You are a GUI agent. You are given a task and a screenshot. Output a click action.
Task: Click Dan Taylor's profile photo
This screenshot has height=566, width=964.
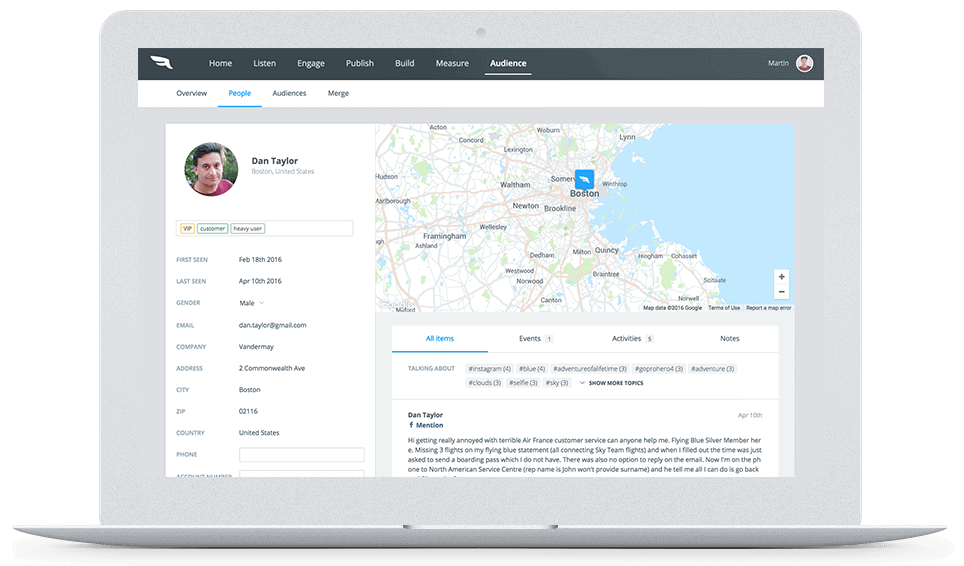pos(211,168)
